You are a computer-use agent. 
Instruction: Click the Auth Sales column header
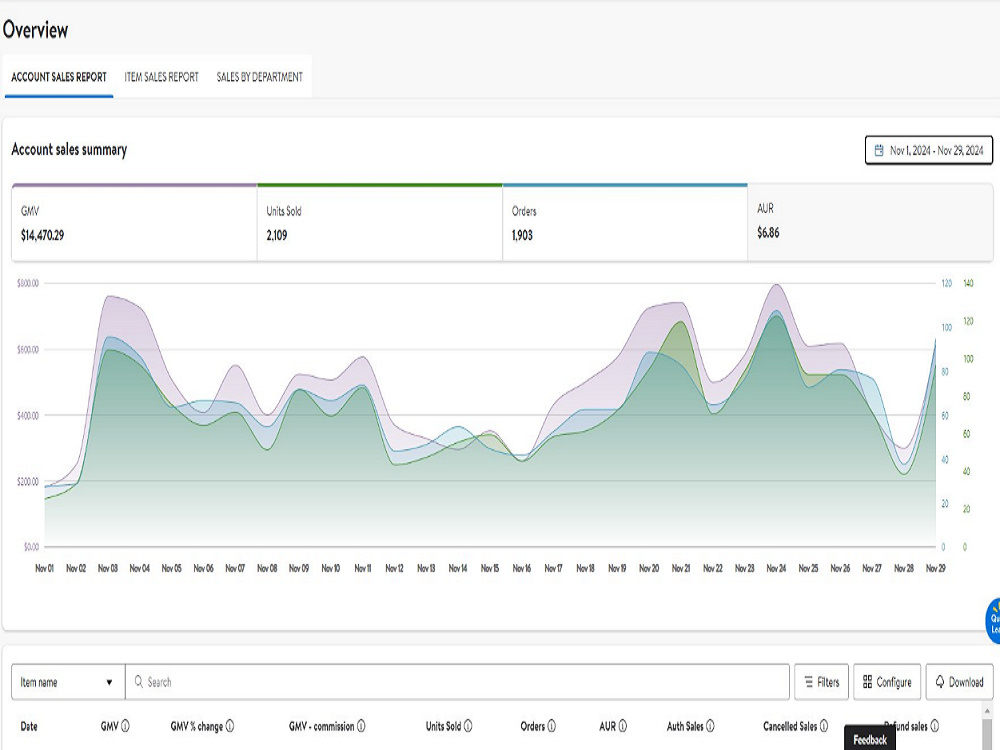click(x=685, y=726)
